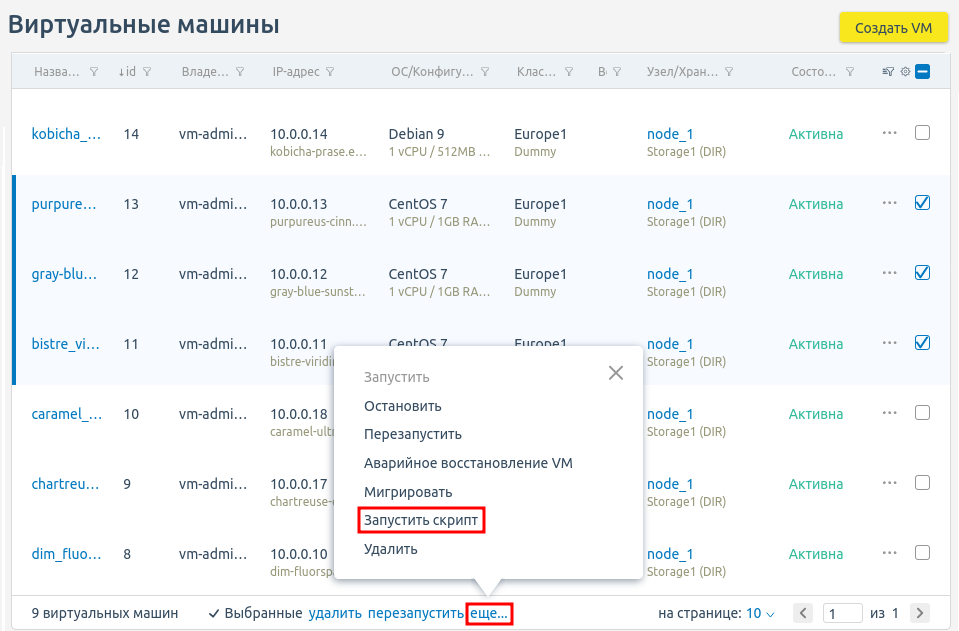Go to previous page arrow
The image size is (959, 631).
[803, 613]
